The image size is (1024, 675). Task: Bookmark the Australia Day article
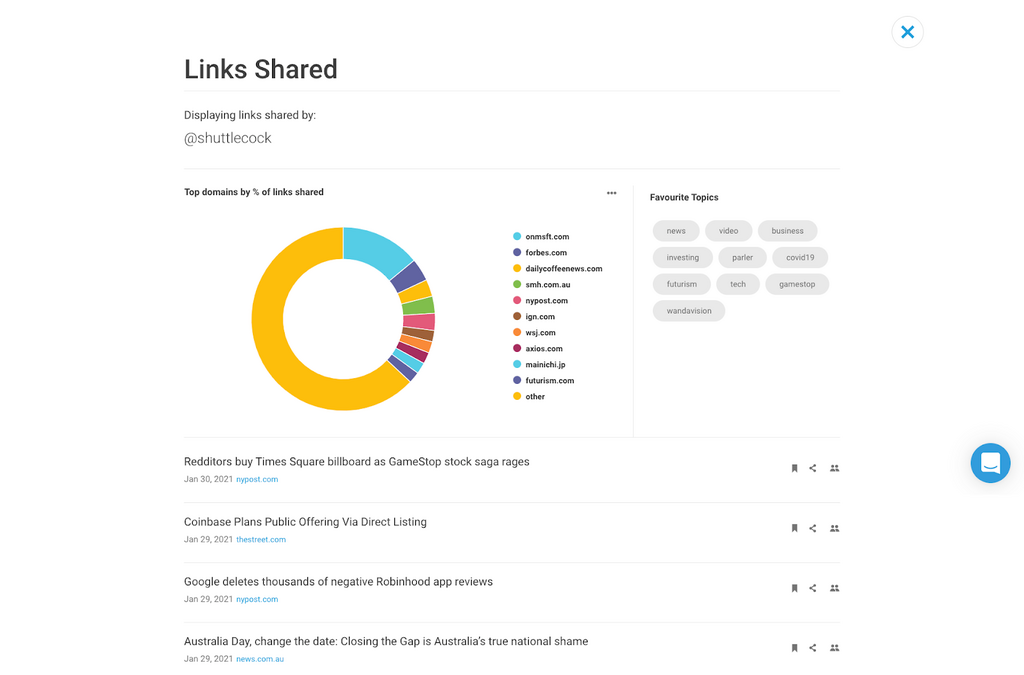pyautogui.click(x=795, y=648)
